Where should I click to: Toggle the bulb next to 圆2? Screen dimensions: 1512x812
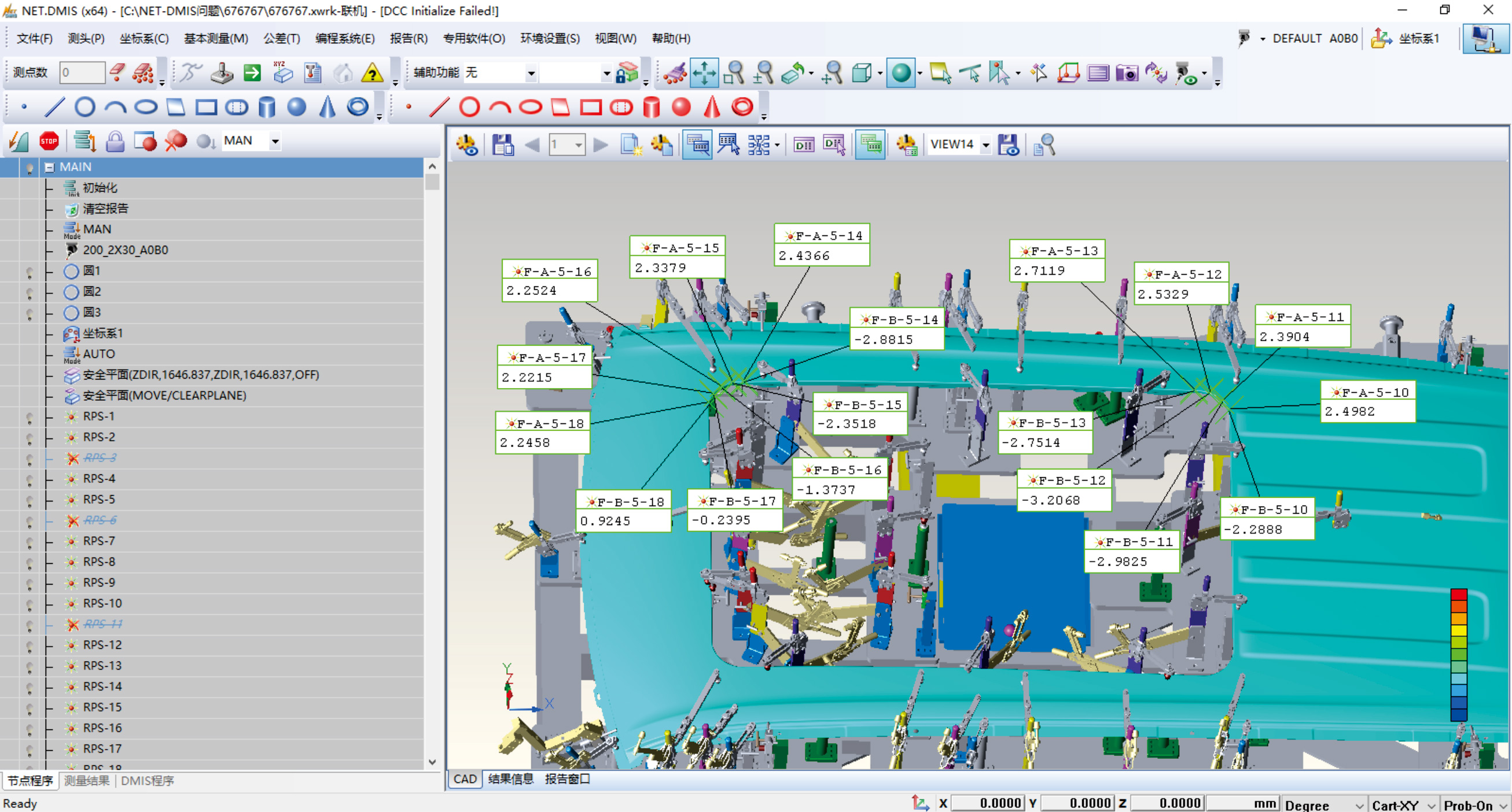tap(30, 292)
